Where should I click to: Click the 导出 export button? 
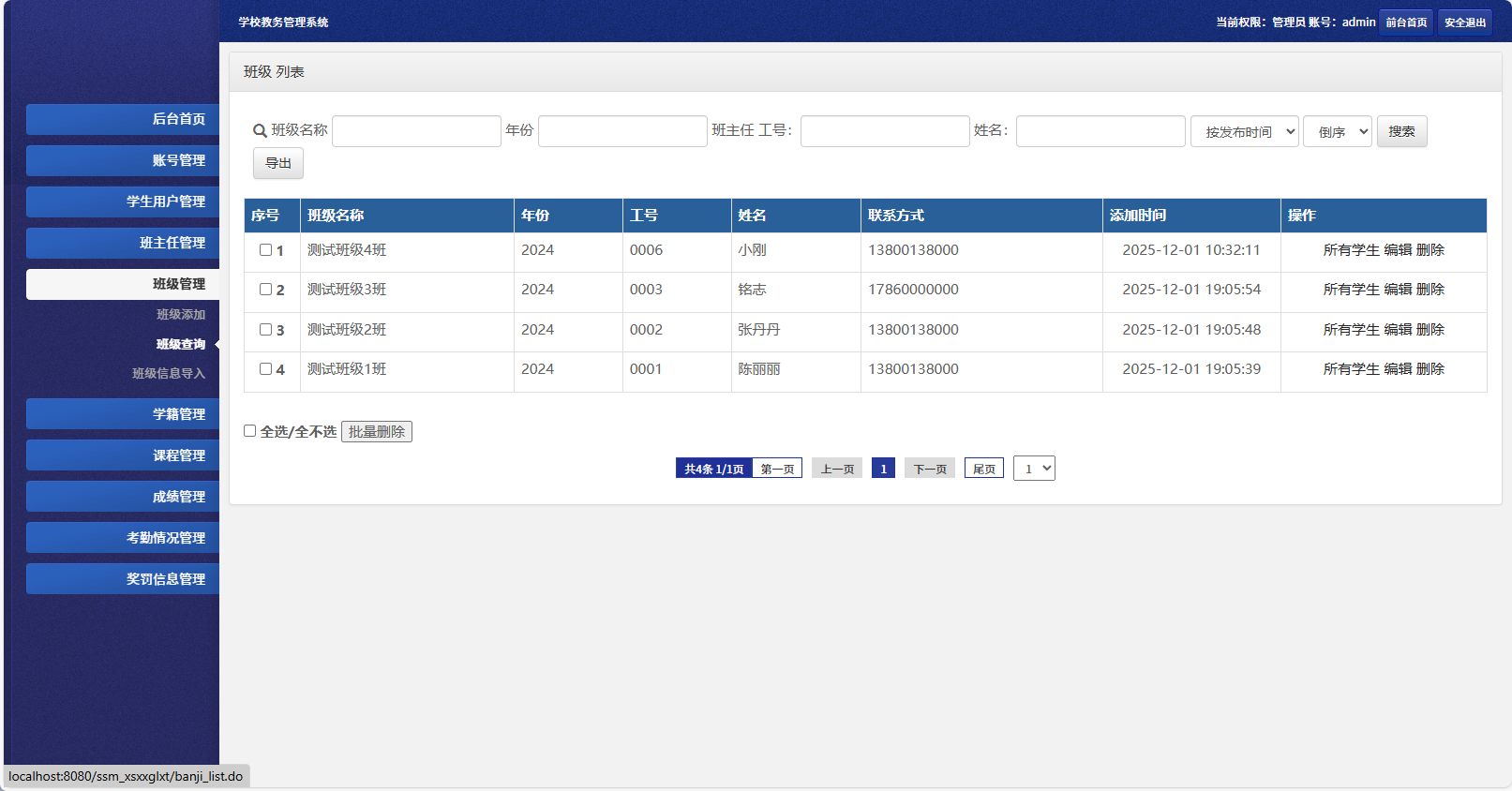(x=278, y=163)
